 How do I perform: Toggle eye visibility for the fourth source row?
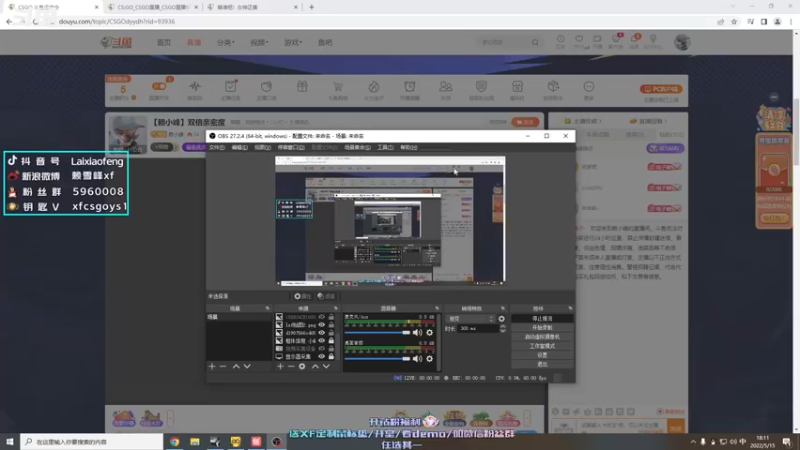coord(321,340)
